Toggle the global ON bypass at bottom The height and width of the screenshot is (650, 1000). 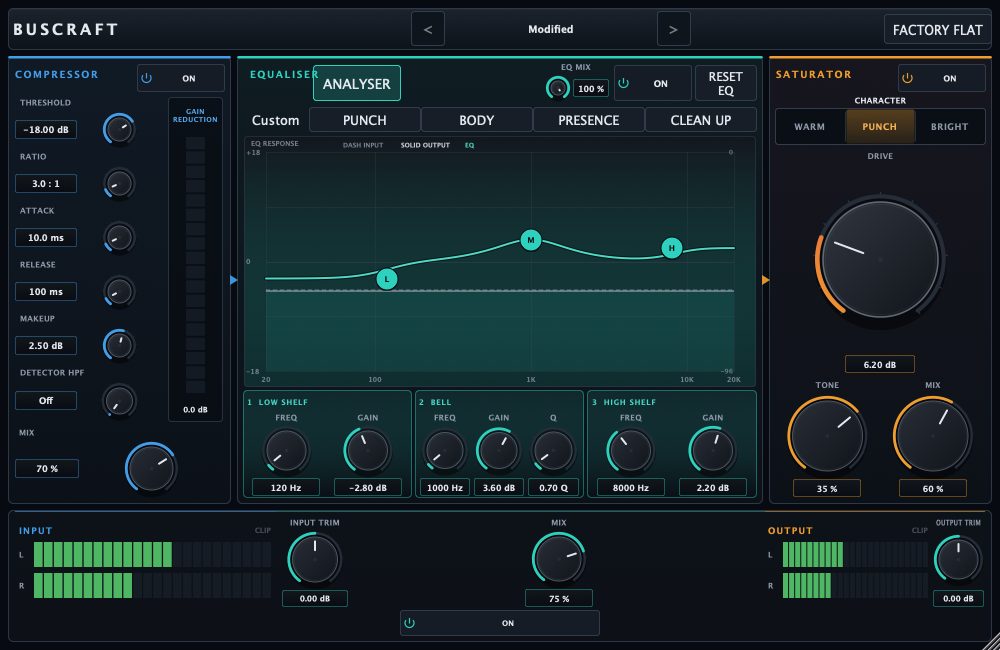pyautogui.click(x=499, y=623)
